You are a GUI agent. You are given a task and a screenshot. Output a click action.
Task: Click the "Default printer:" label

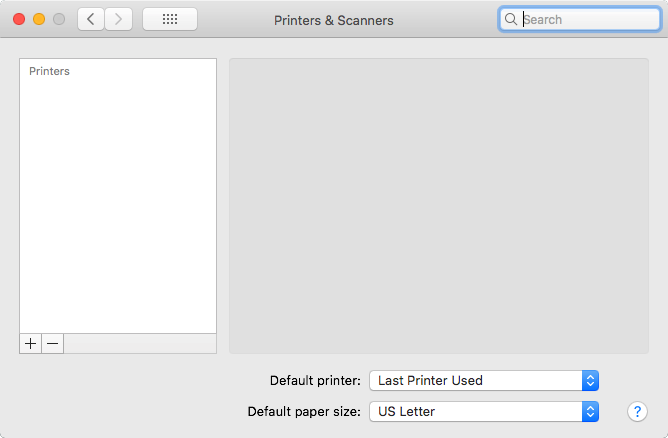(x=315, y=380)
